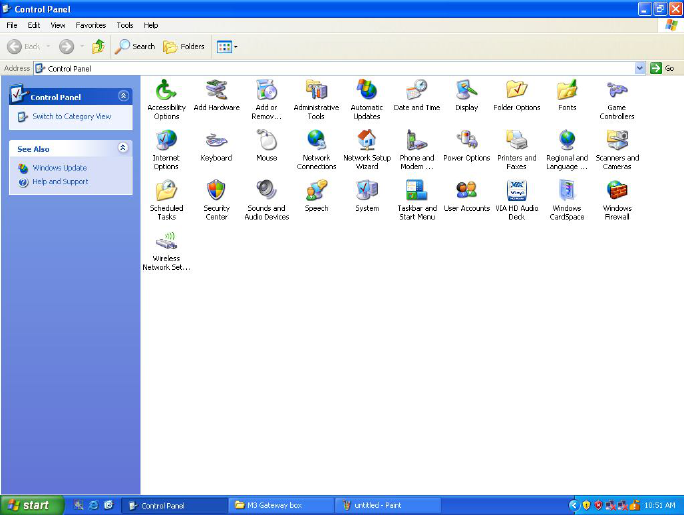Open the Display properties icon
Image resolution: width=684 pixels, height=515 pixels.
(466, 95)
